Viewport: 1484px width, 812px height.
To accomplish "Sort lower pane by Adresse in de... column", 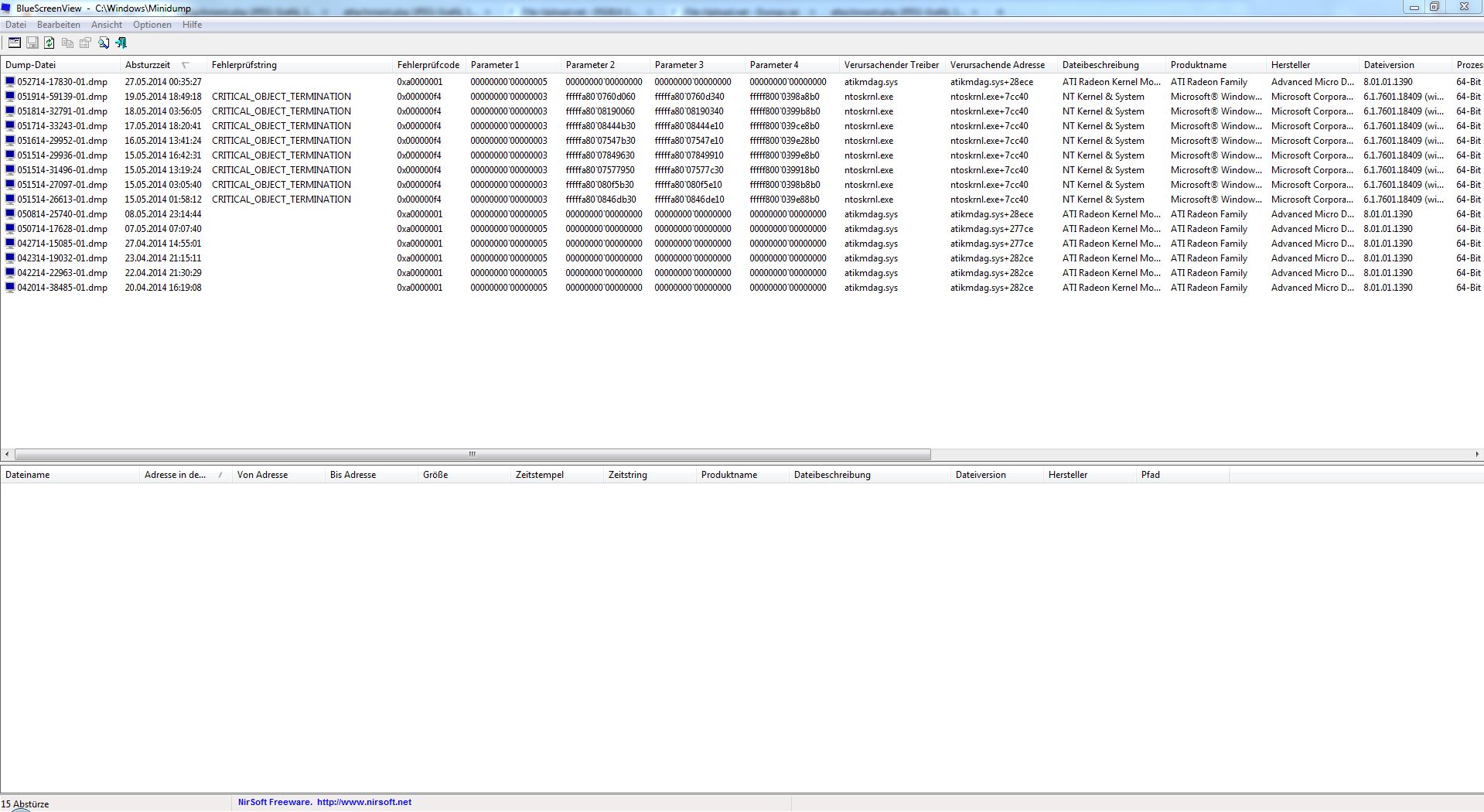I will (x=186, y=475).
